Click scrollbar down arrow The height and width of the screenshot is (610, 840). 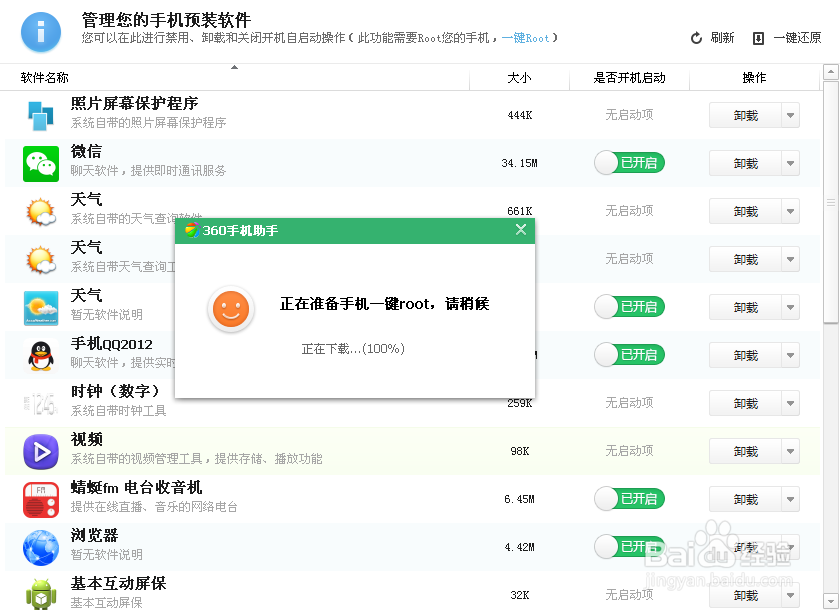[x=831, y=600]
